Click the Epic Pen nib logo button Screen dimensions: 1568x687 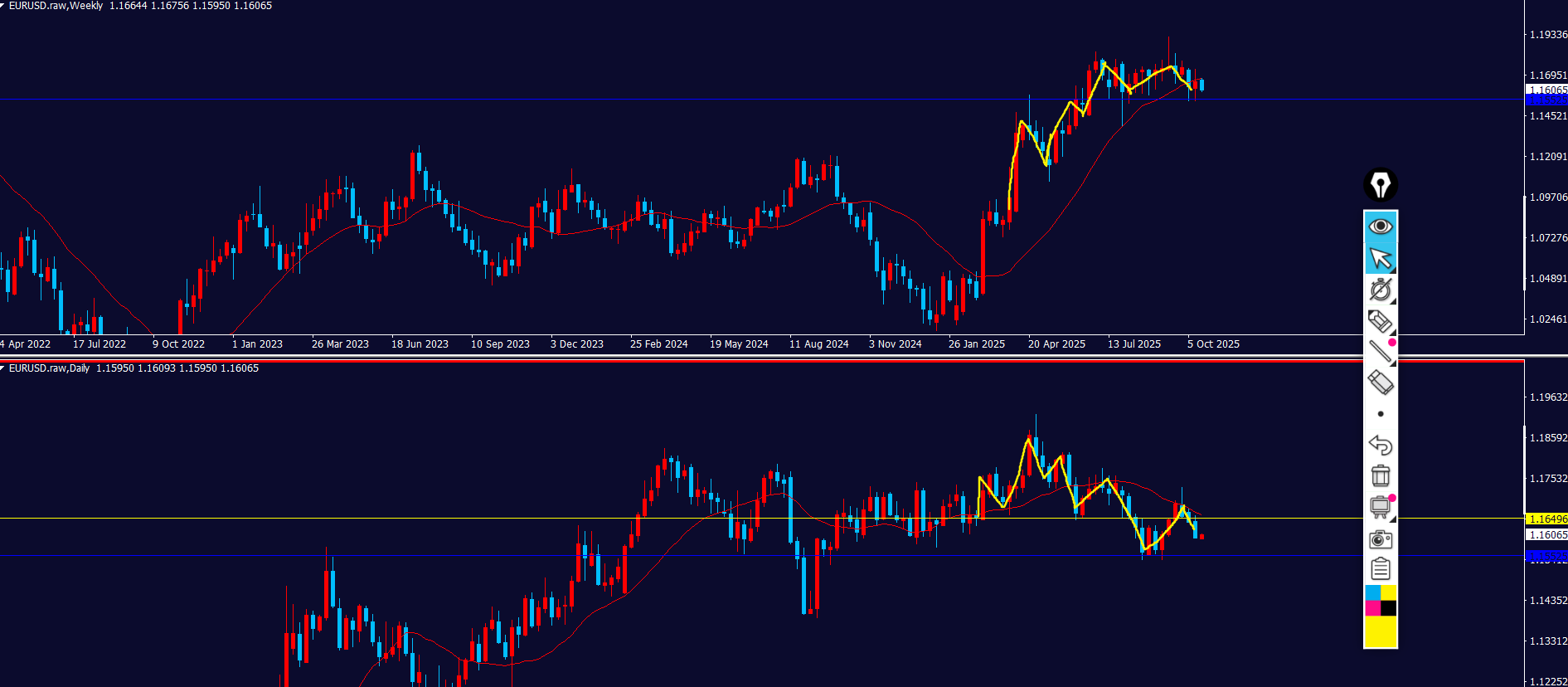click(1381, 185)
